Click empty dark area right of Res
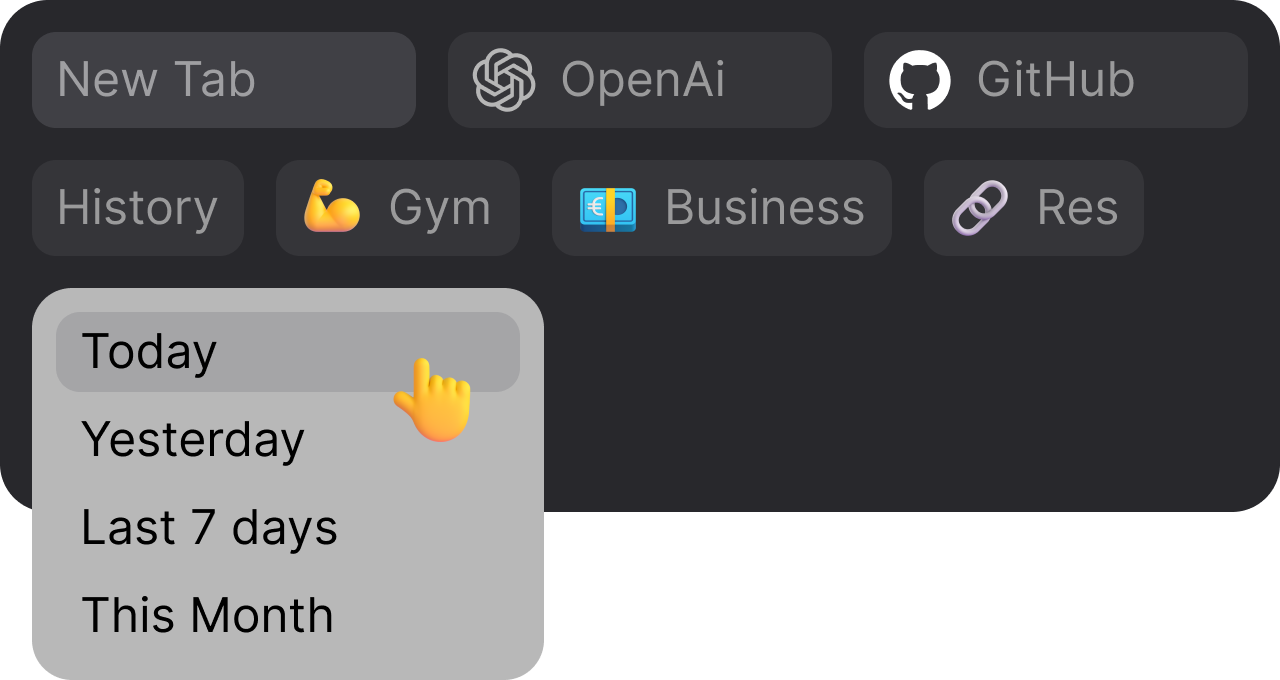1280x680 pixels. (1210, 208)
